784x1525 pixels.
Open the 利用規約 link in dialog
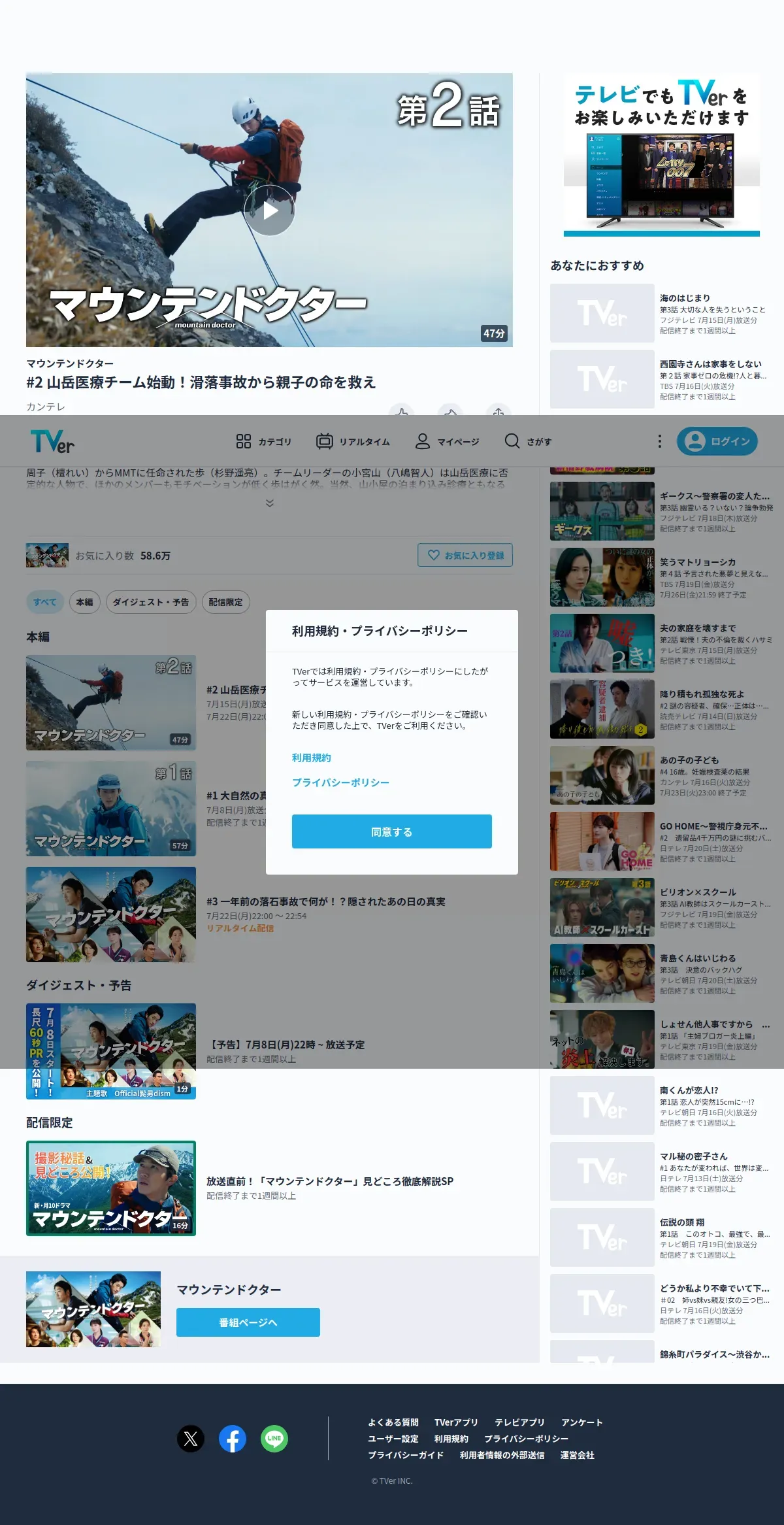(x=312, y=758)
